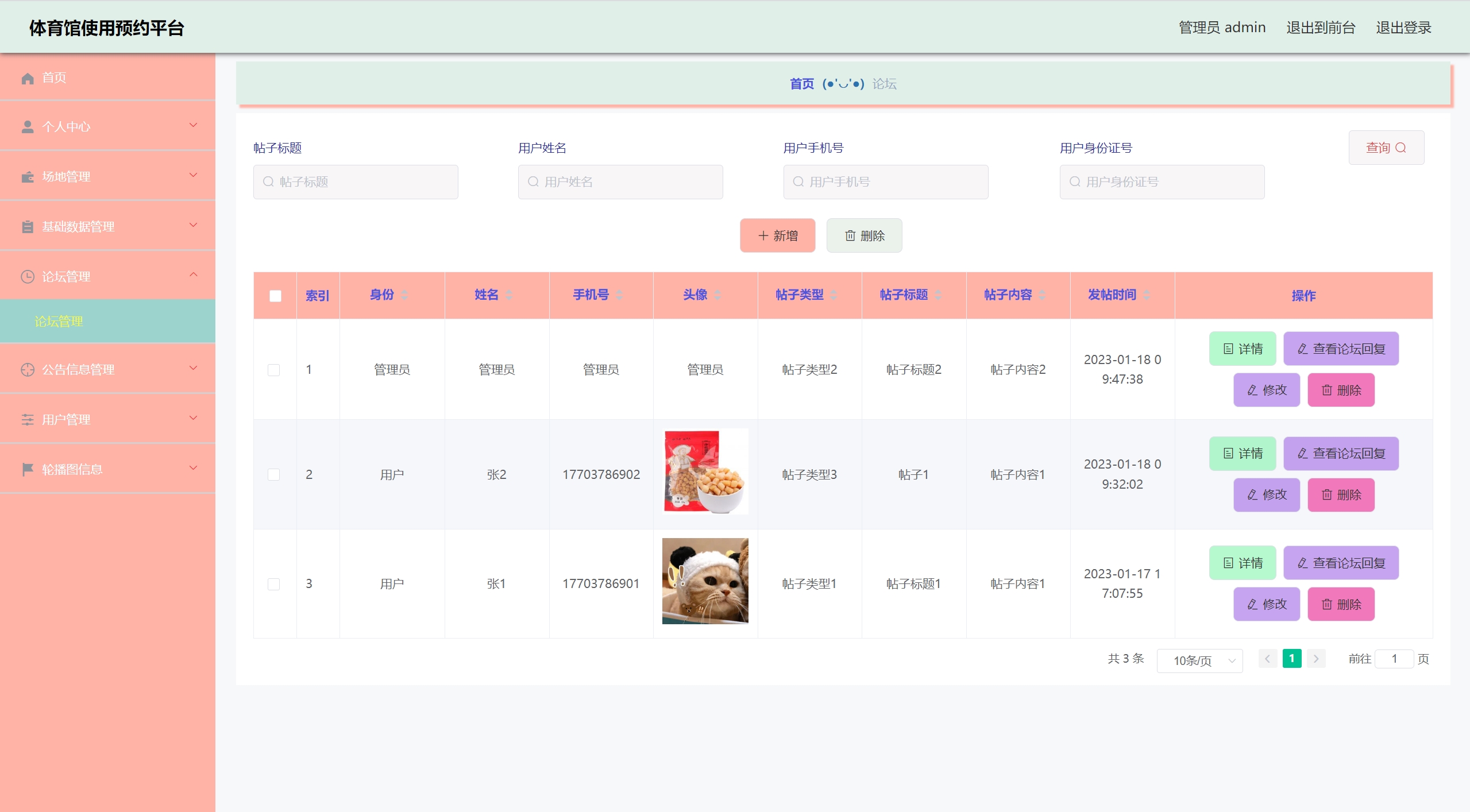Viewport: 1470px width, 812px height.
Task: Click the magnifier icon in 查询 button
Action: coord(1400,148)
